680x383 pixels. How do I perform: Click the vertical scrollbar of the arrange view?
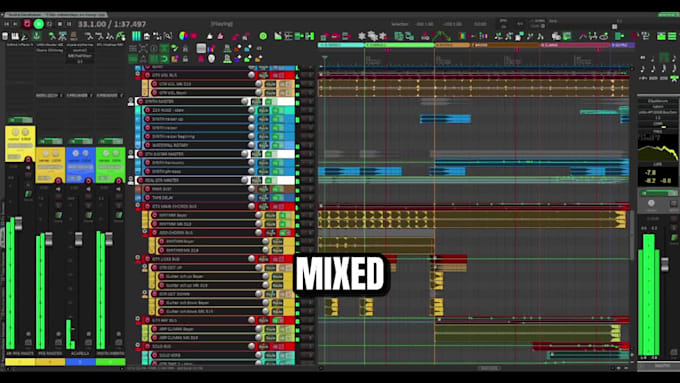[633, 234]
